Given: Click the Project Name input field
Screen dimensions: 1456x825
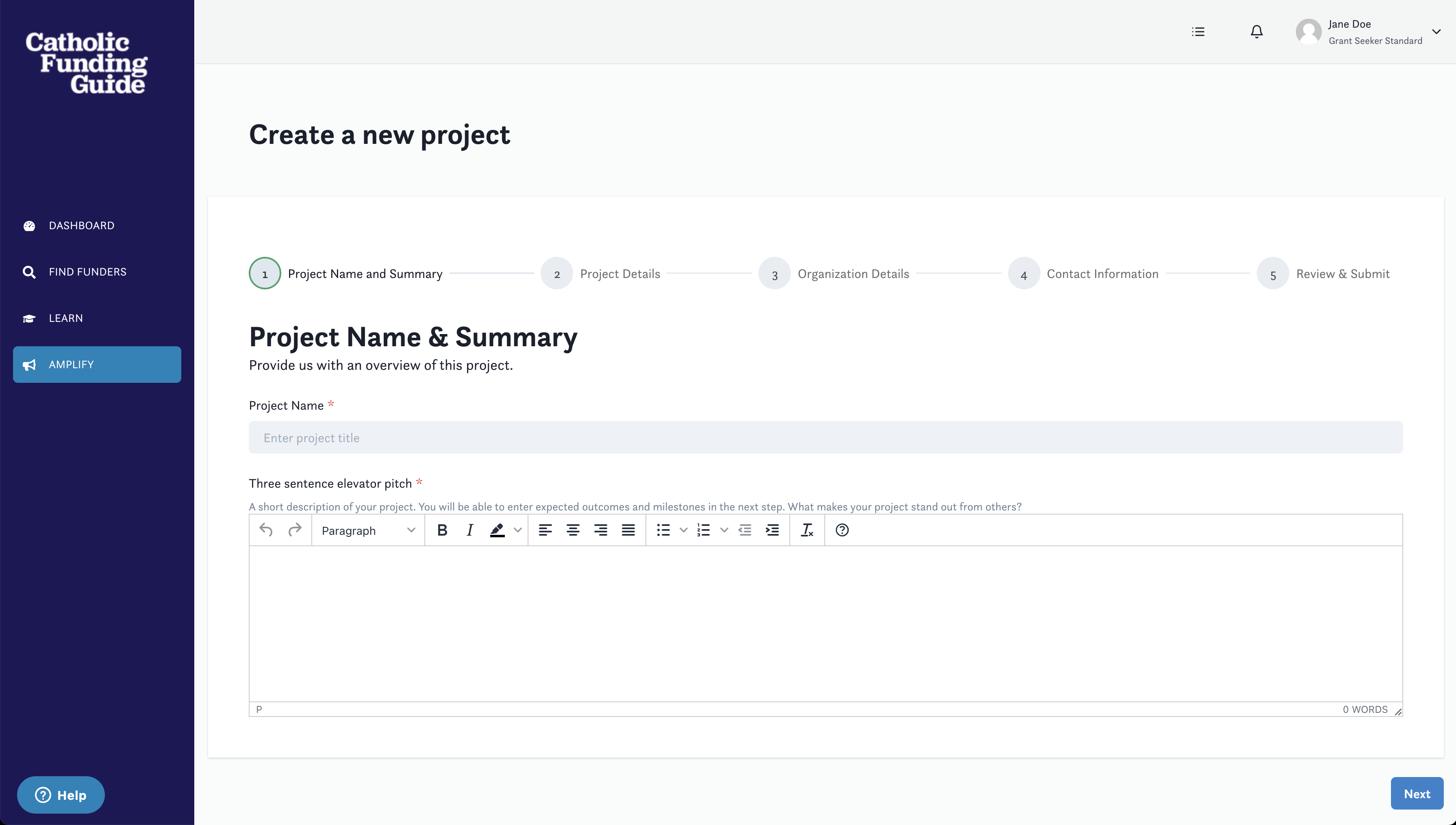Looking at the screenshot, I should [826, 437].
